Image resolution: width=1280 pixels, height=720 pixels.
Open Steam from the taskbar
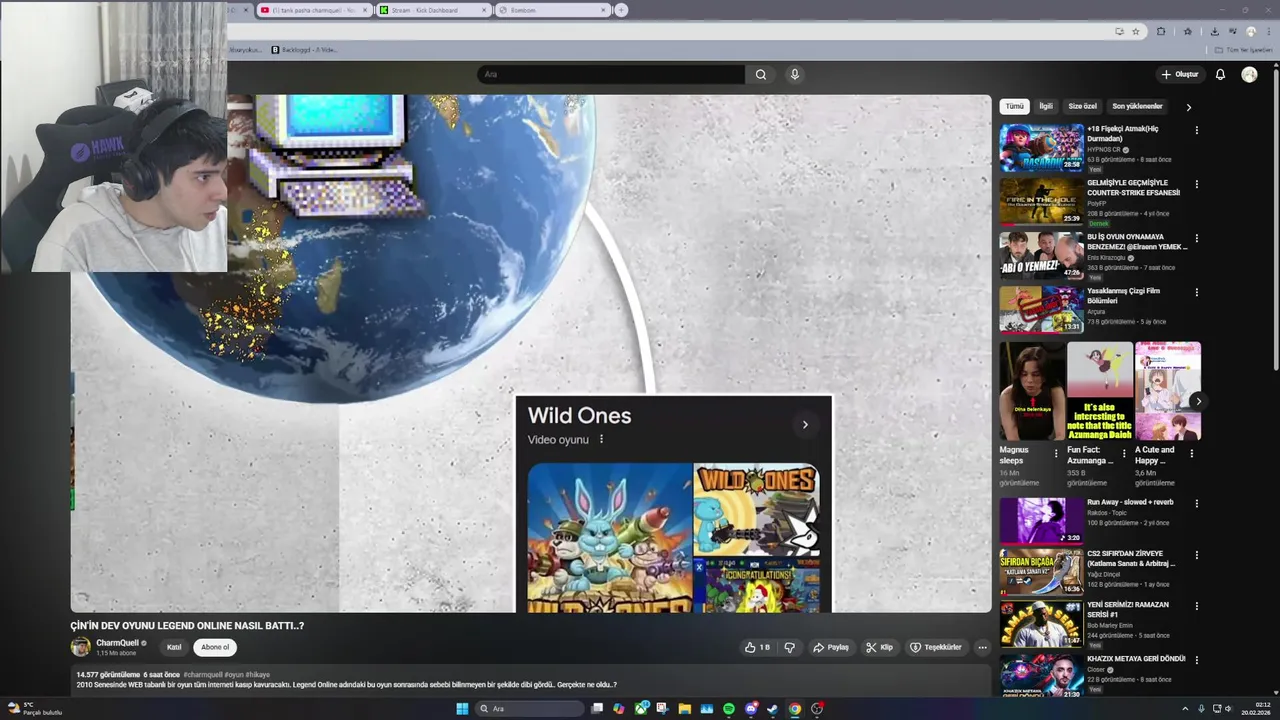click(773, 709)
